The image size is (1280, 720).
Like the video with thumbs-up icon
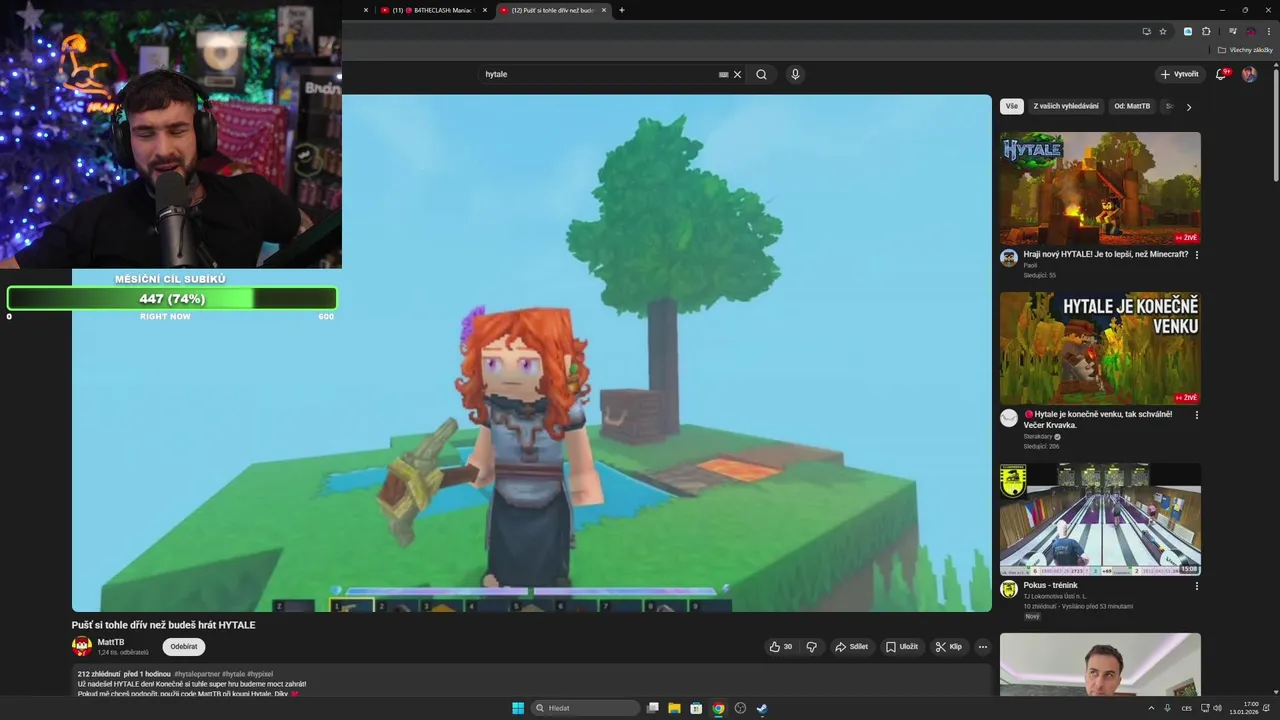(781, 647)
